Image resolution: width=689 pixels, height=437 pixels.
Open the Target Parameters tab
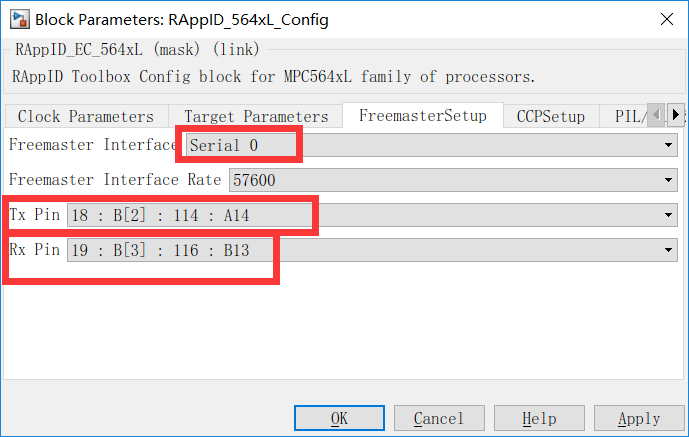(x=256, y=116)
